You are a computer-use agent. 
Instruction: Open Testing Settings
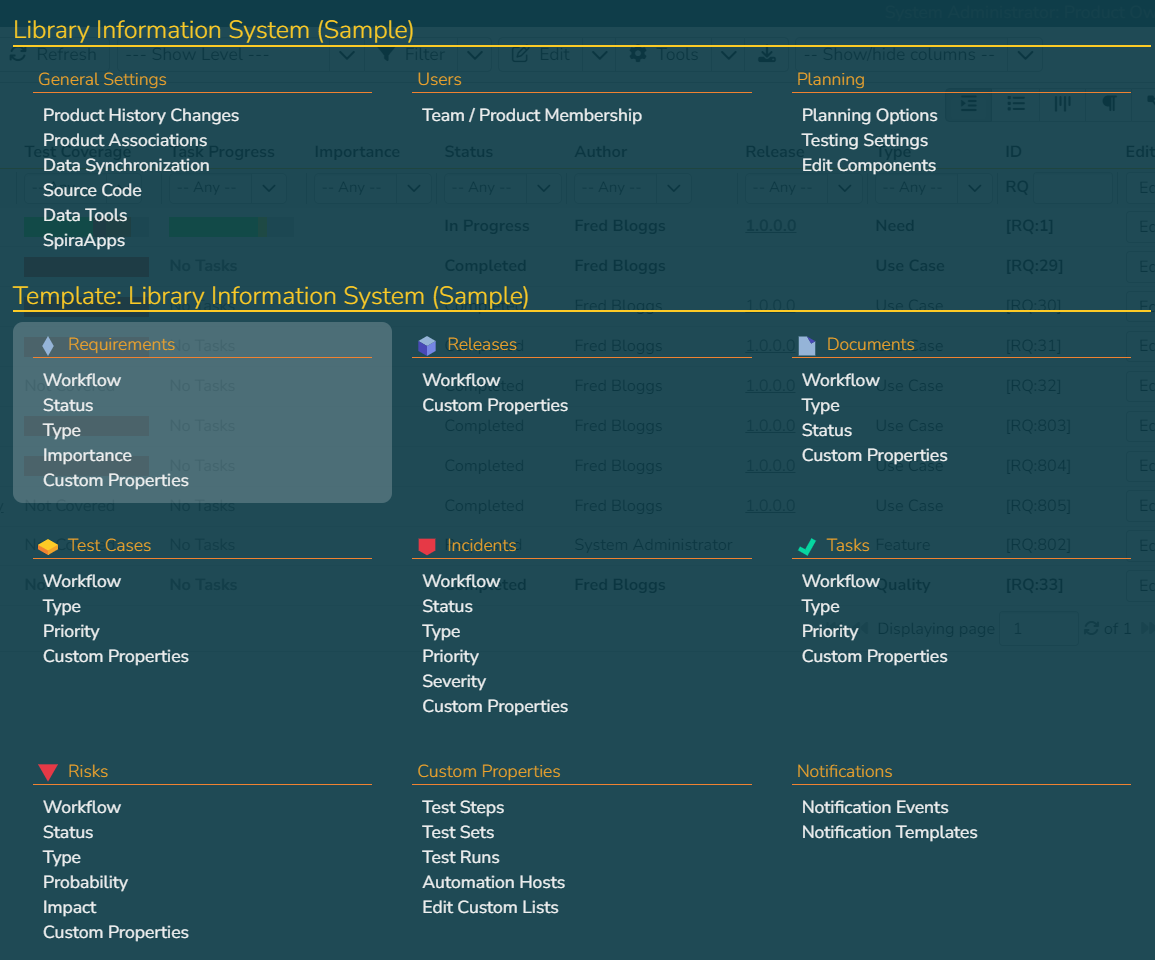click(x=865, y=140)
